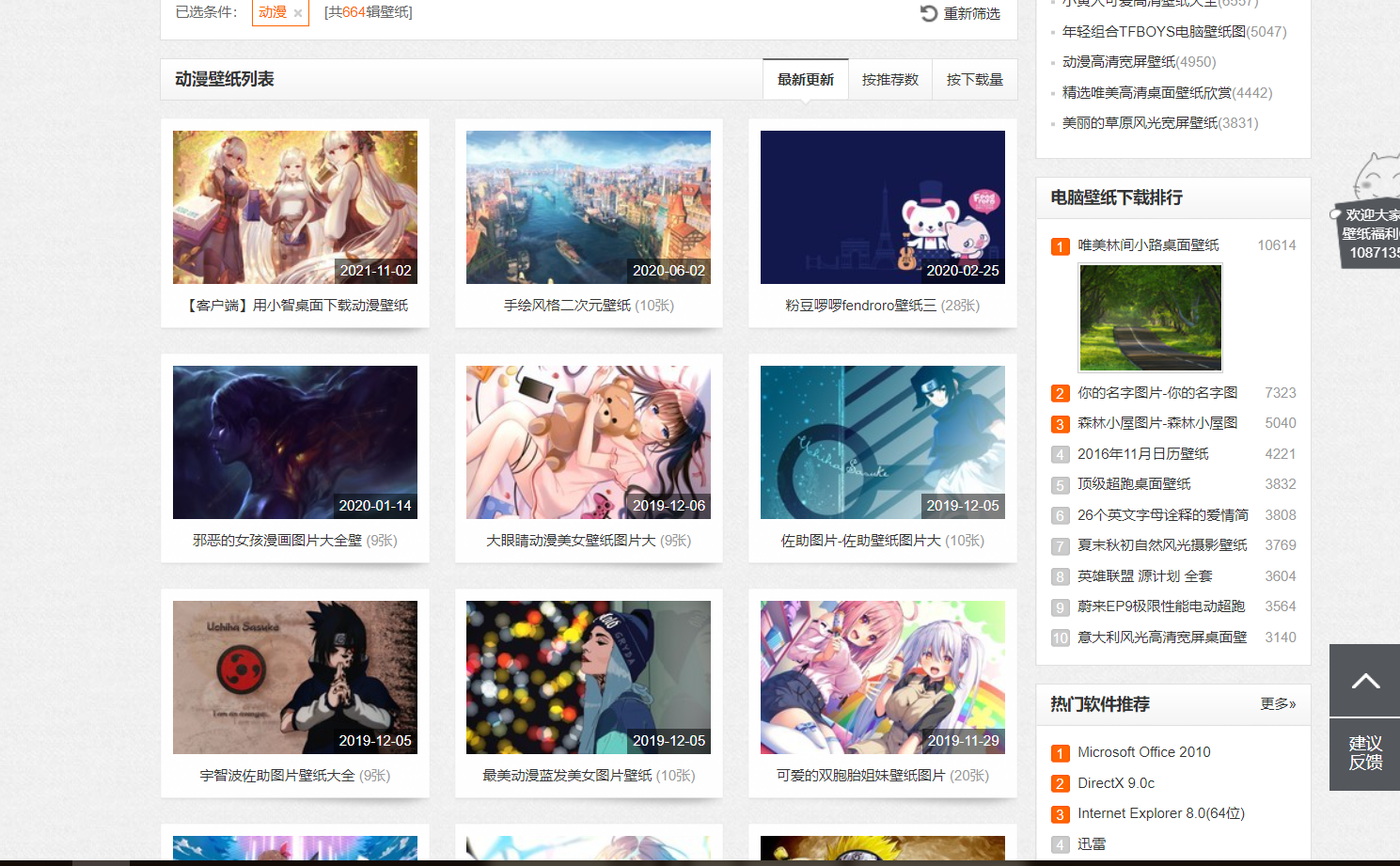The height and width of the screenshot is (866, 1400).
Task: Click the scroll-to-top arrow button
Action: [x=1364, y=680]
